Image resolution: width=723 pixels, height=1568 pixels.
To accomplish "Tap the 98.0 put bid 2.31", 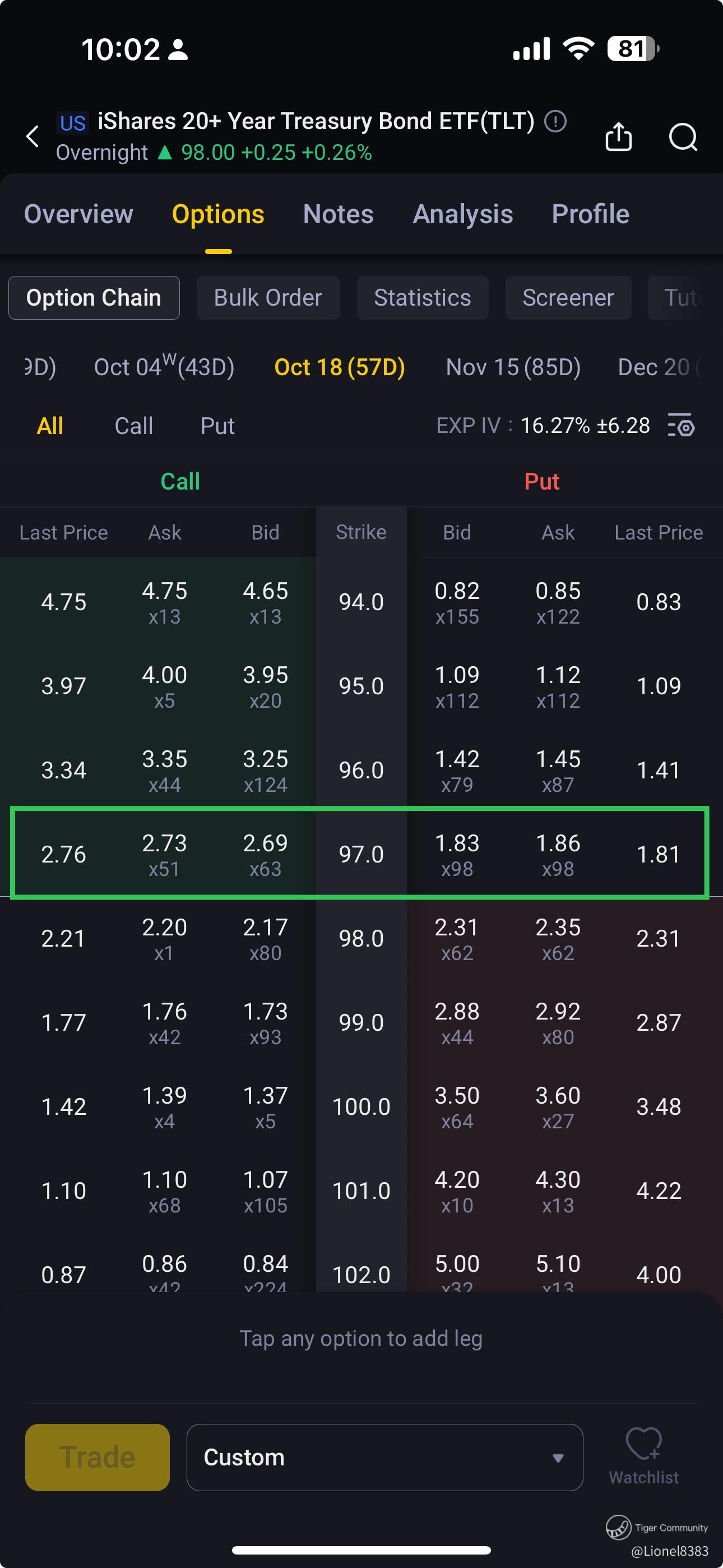I will (457, 938).
